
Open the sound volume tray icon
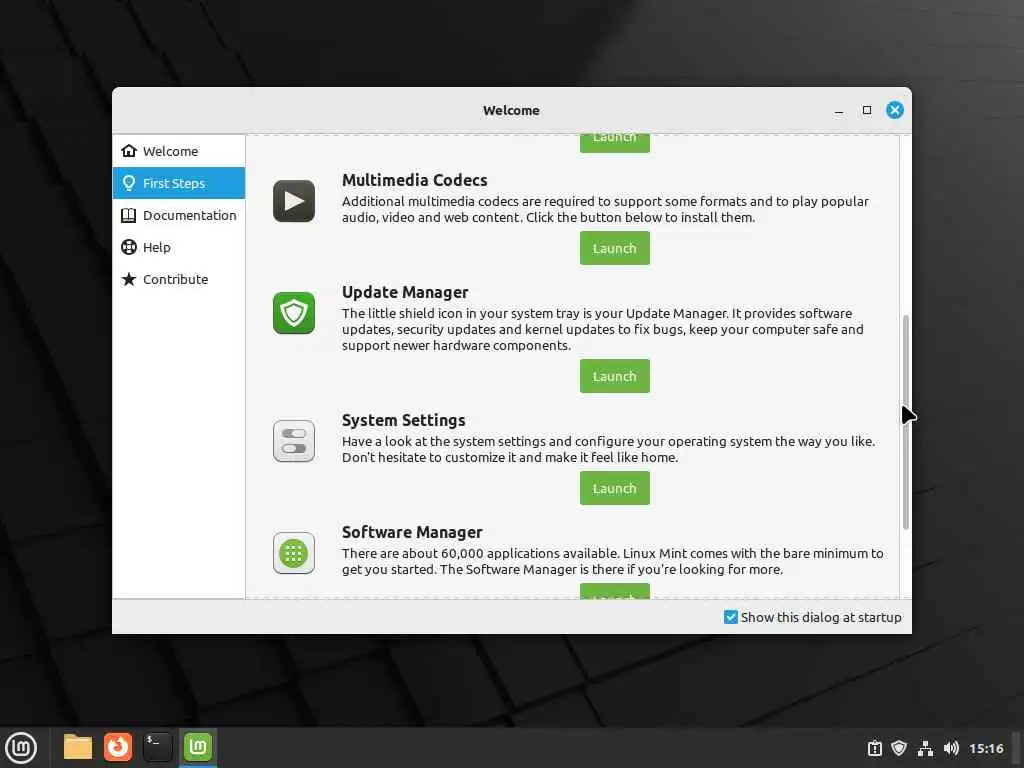[951, 748]
